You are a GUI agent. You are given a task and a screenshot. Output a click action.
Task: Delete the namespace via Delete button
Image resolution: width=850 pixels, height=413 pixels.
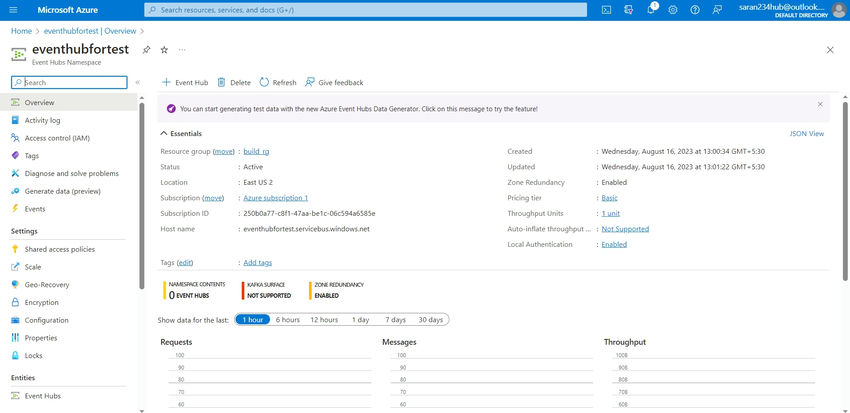coord(234,82)
